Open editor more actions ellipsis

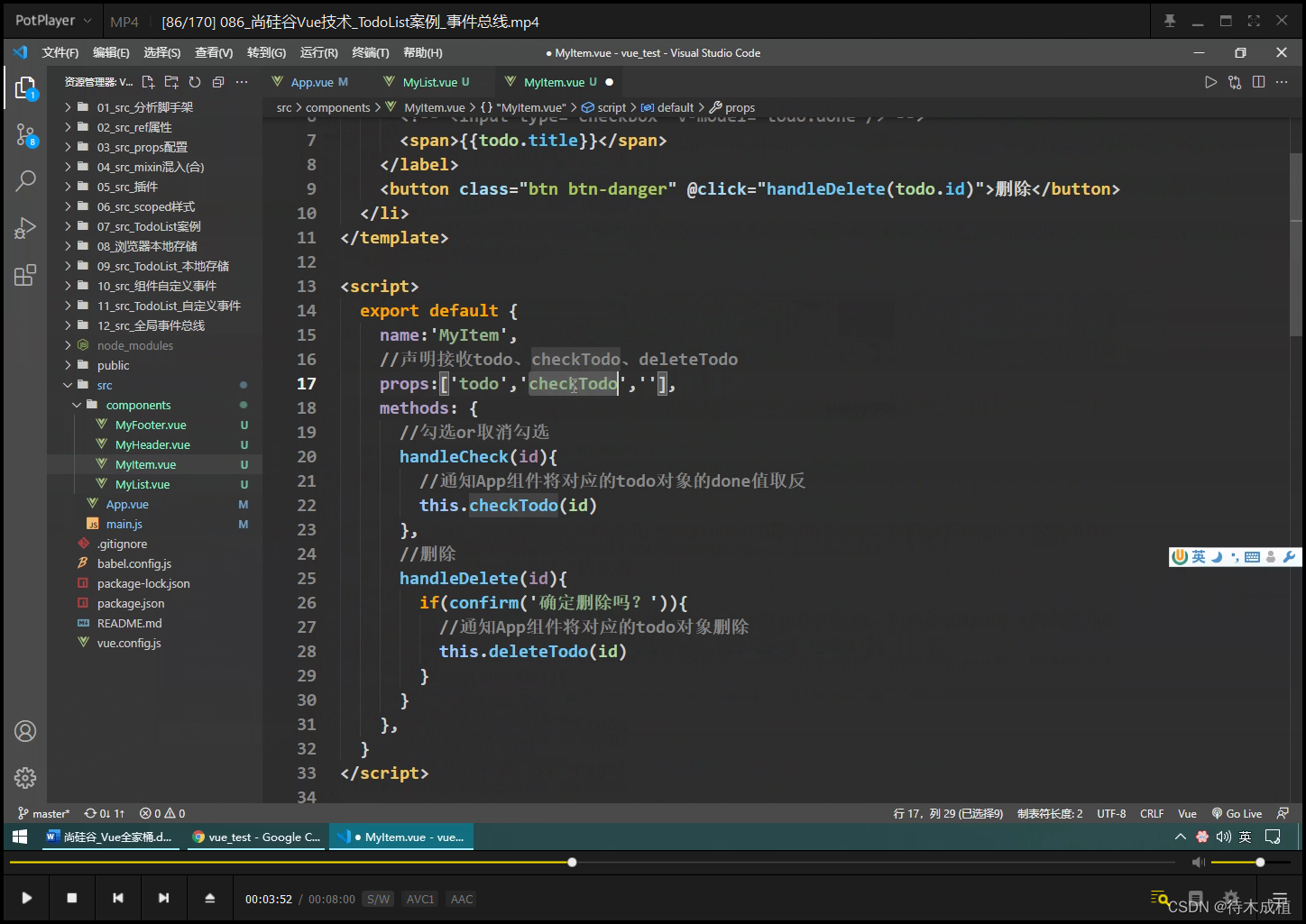(1282, 82)
